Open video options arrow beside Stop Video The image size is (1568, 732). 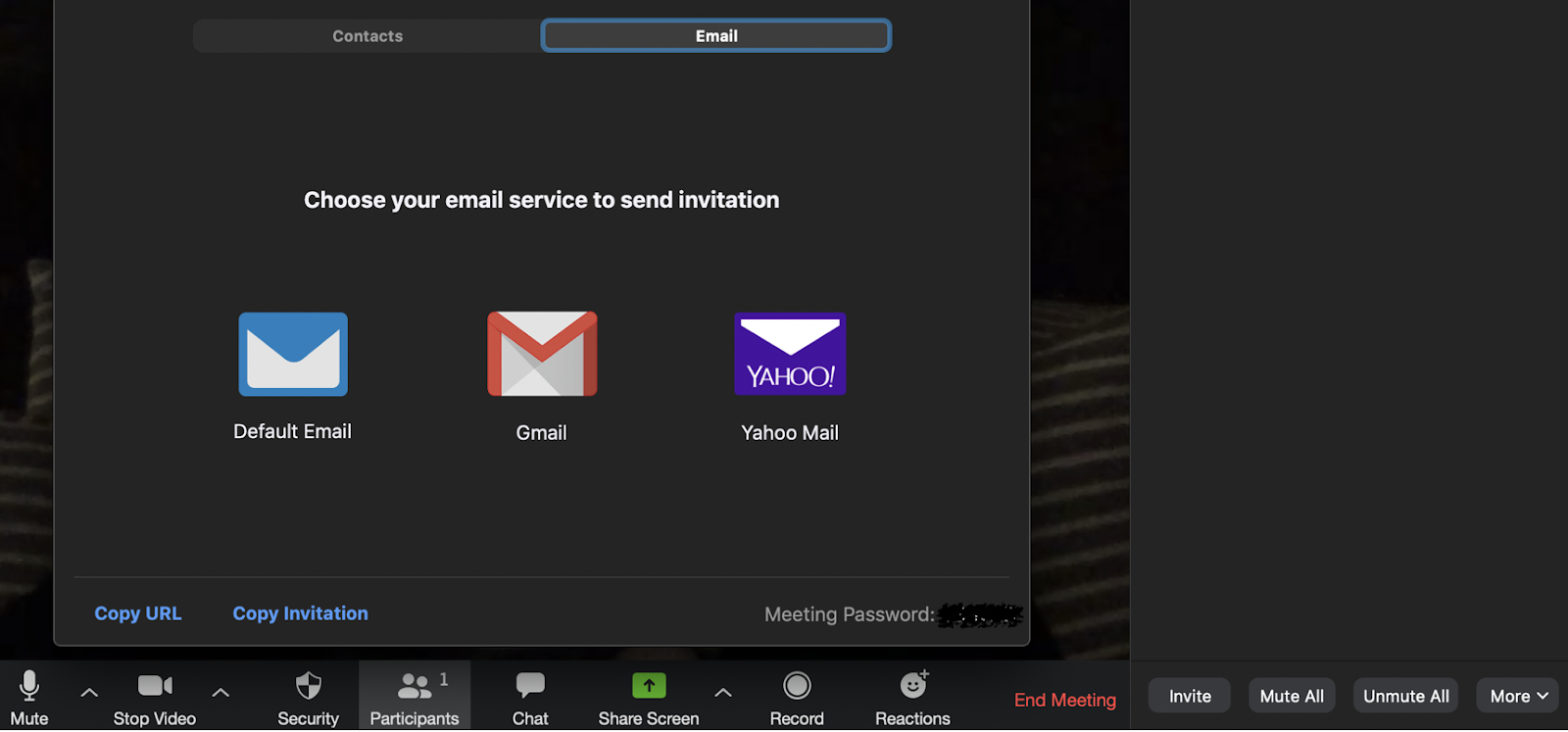click(x=220, y=693)
